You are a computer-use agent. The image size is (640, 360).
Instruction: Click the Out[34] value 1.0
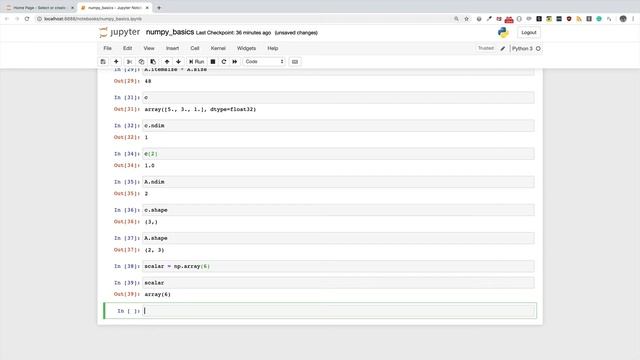(x=149, y=165)
